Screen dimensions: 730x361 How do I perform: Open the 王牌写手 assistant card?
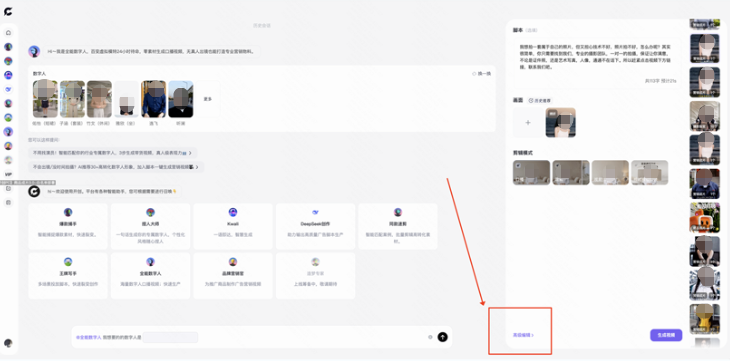[x=68, y=276]
